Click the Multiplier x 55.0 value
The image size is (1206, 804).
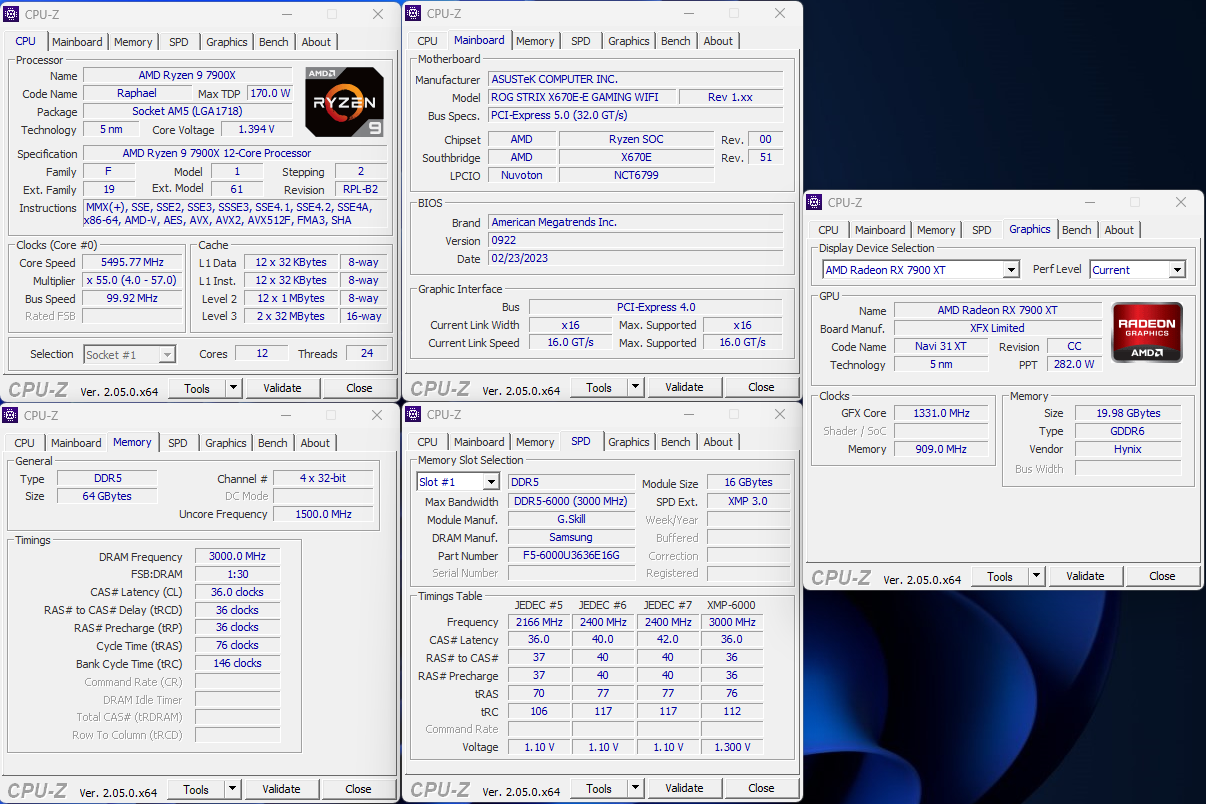(133, 281)
